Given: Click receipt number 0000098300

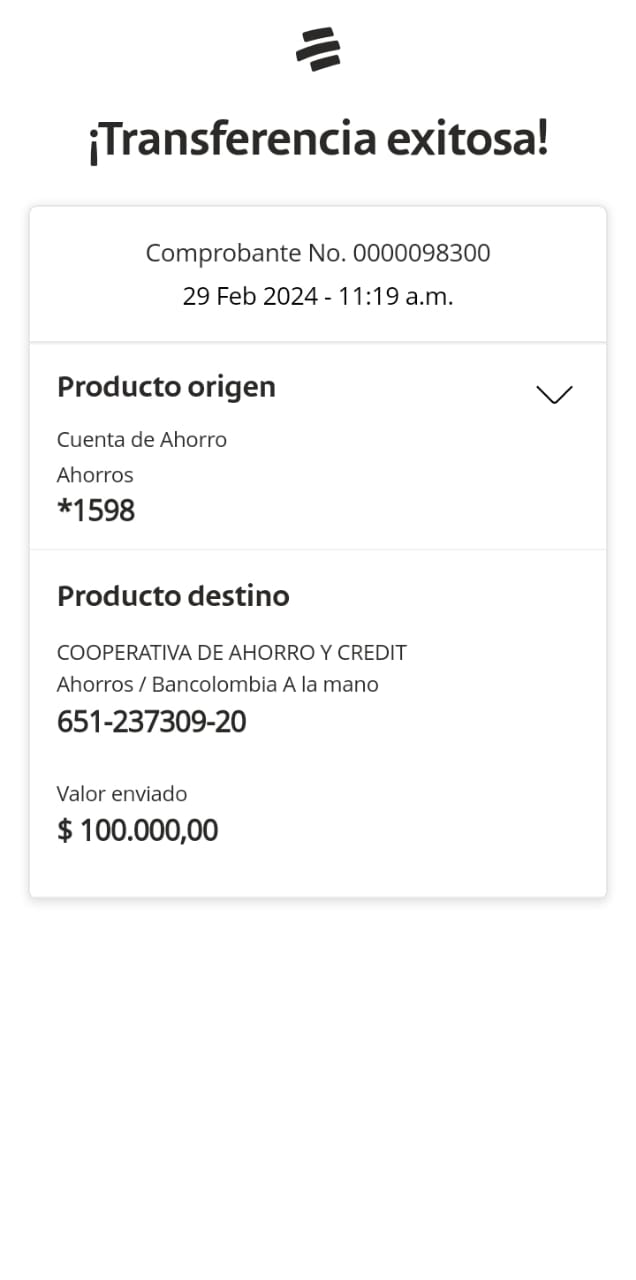Looking at the screenshot, I should click(x=421, y=253).
